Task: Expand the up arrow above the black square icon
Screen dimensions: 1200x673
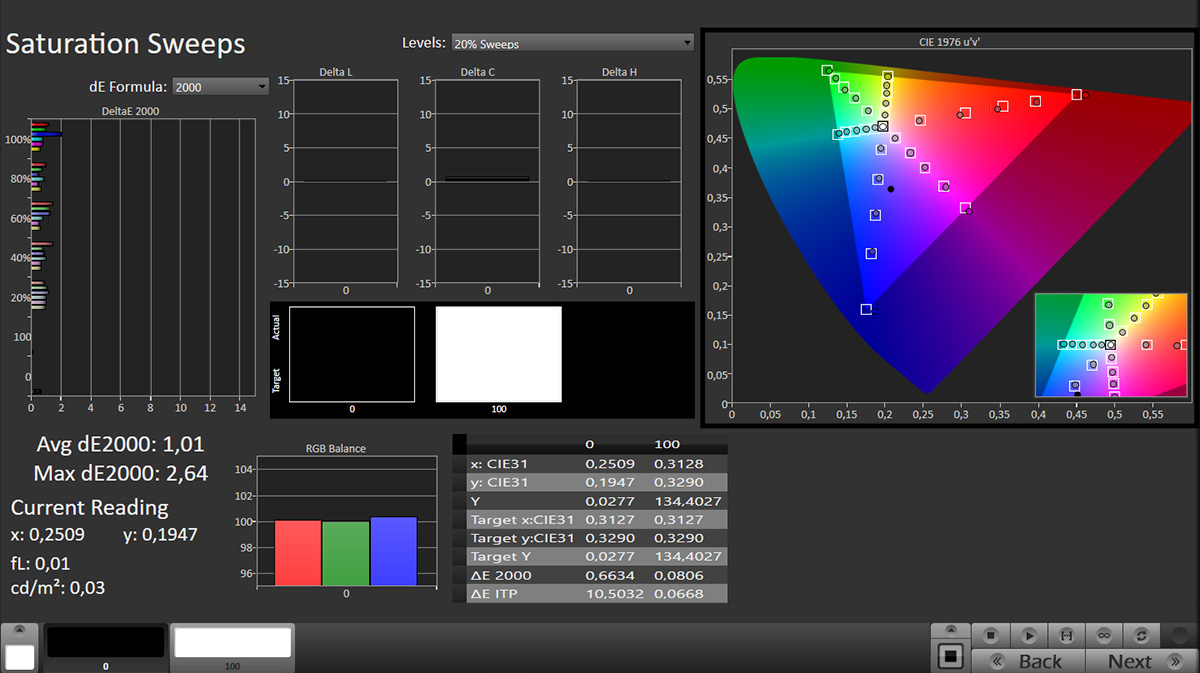Action: tap(950, 632)
